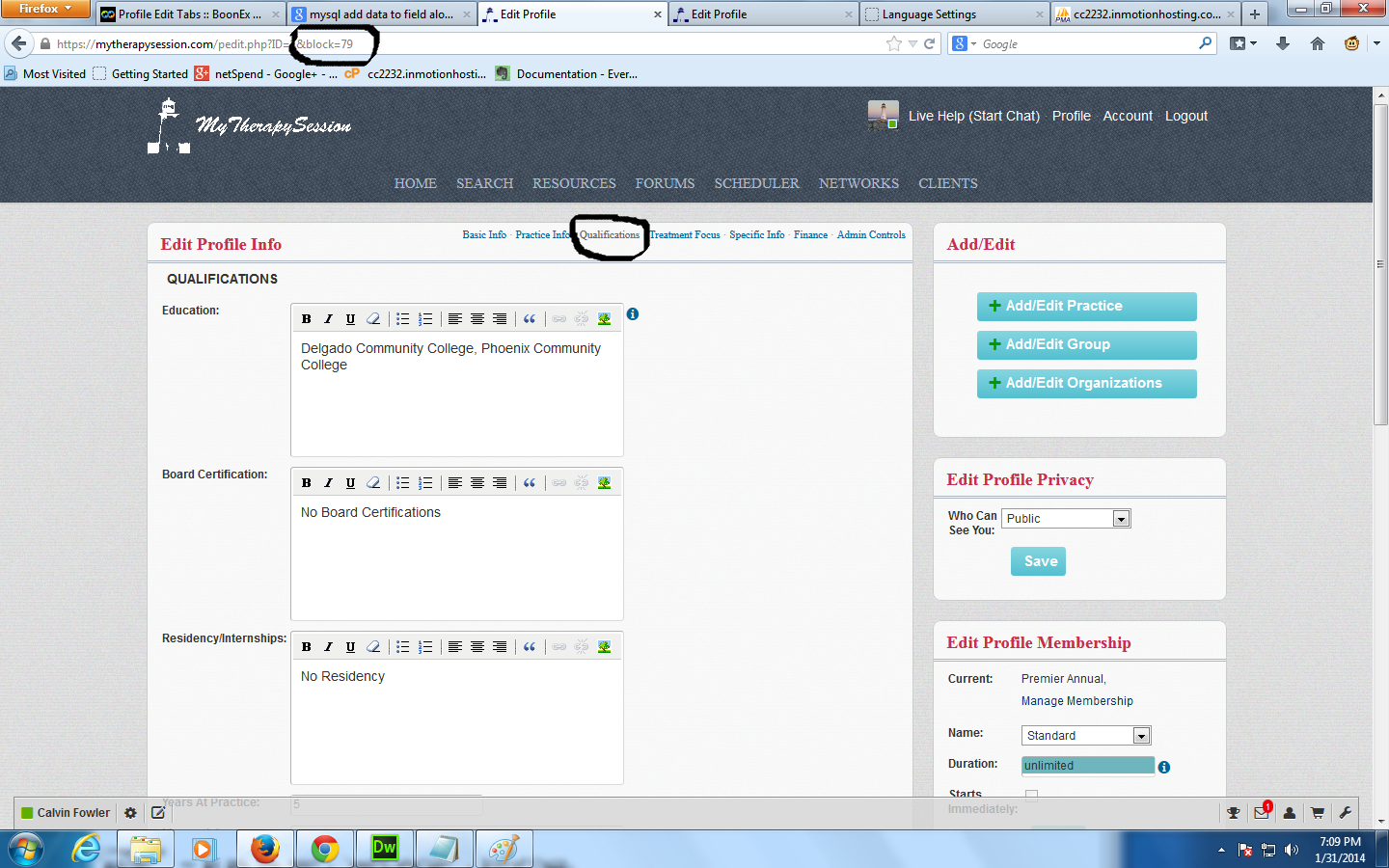Image resolution: width=1389 pixels, height=868 pixels.
Task: Click the Add/Edit Organizations button
Action: coord(1087,384)
